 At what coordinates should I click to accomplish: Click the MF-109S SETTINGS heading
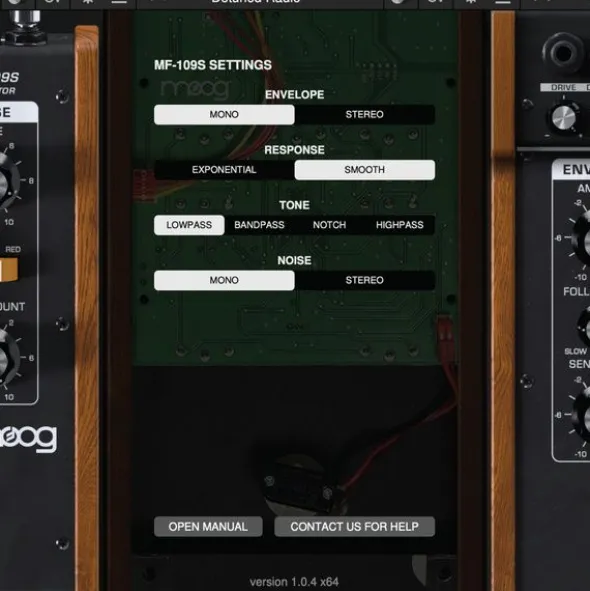pyautogui.click(x=213, y=65)
